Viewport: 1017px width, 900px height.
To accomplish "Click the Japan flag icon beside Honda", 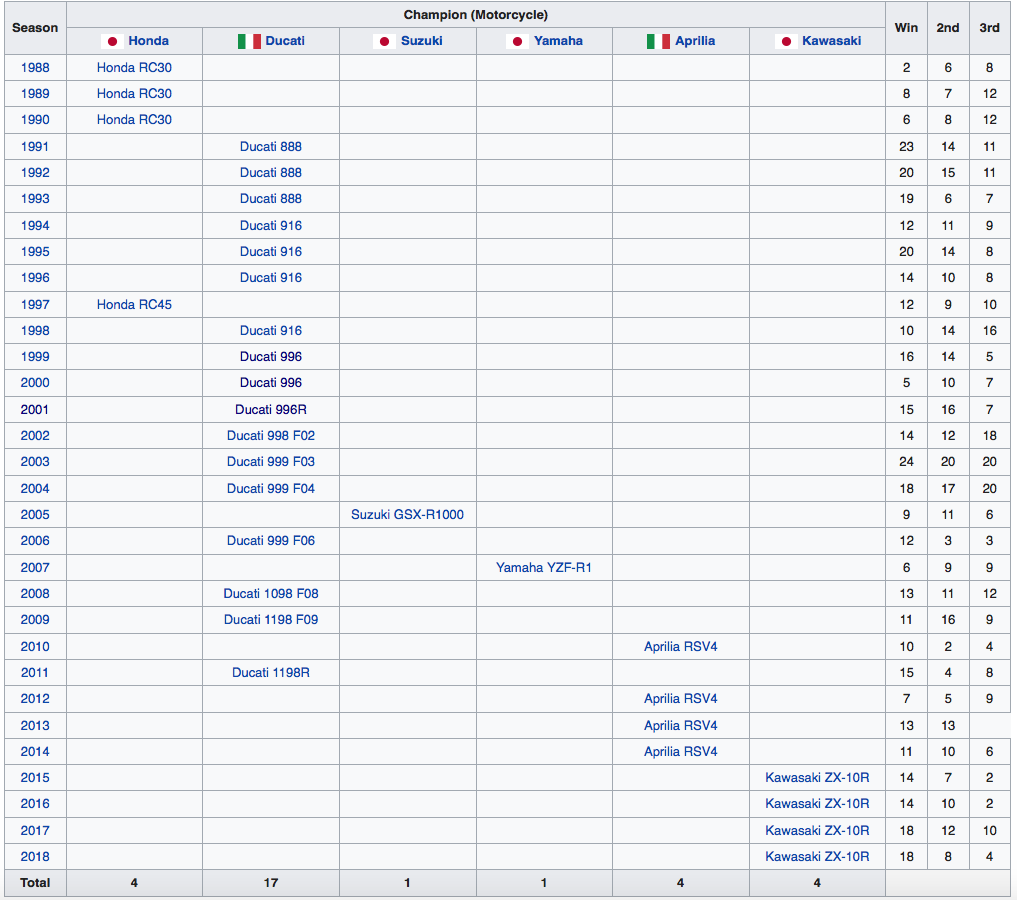I will pyautogui.click(x=112, y=41).
